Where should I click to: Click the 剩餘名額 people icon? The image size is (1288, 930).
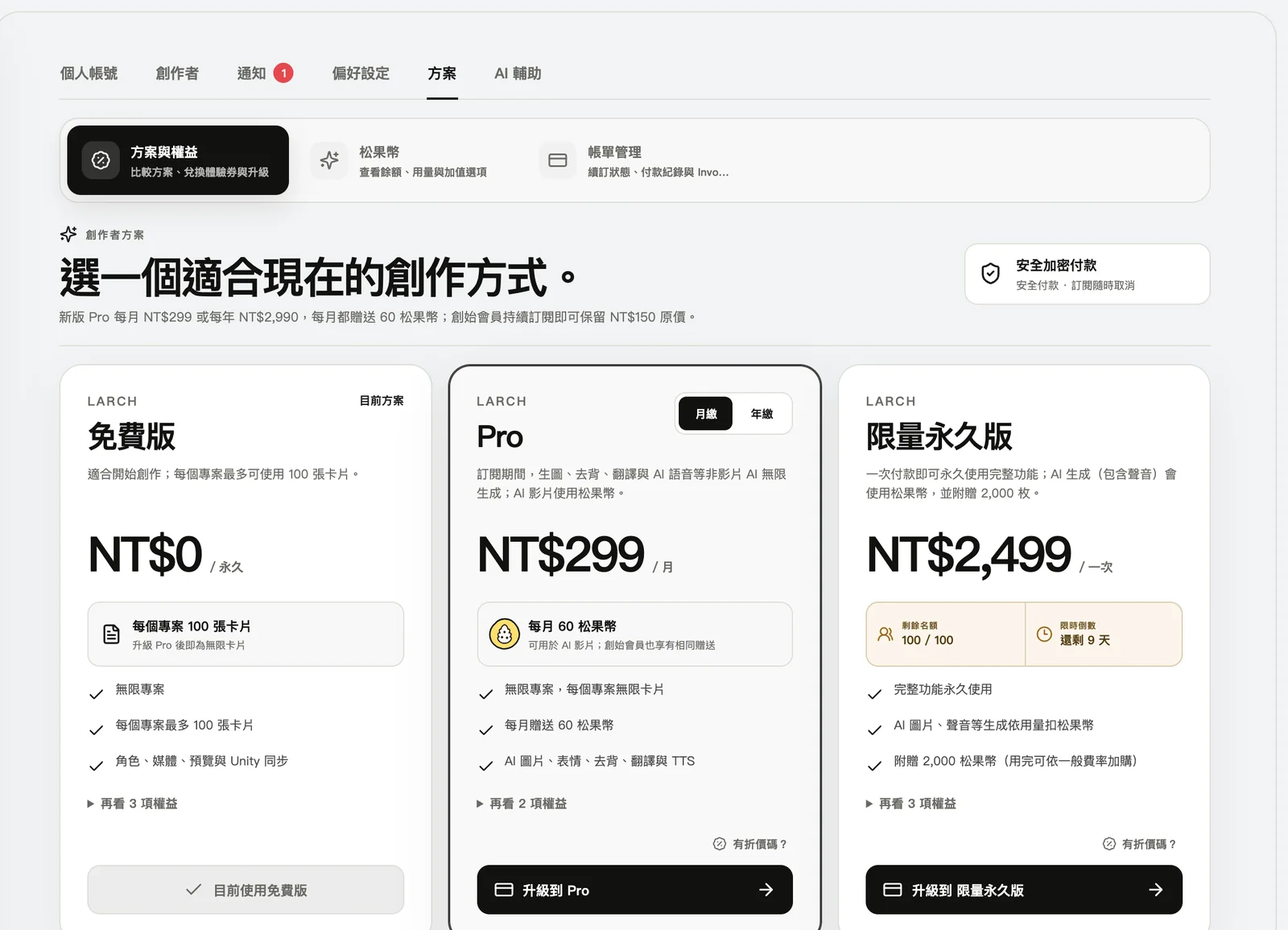pyautogui.click(x=885, y=634)
